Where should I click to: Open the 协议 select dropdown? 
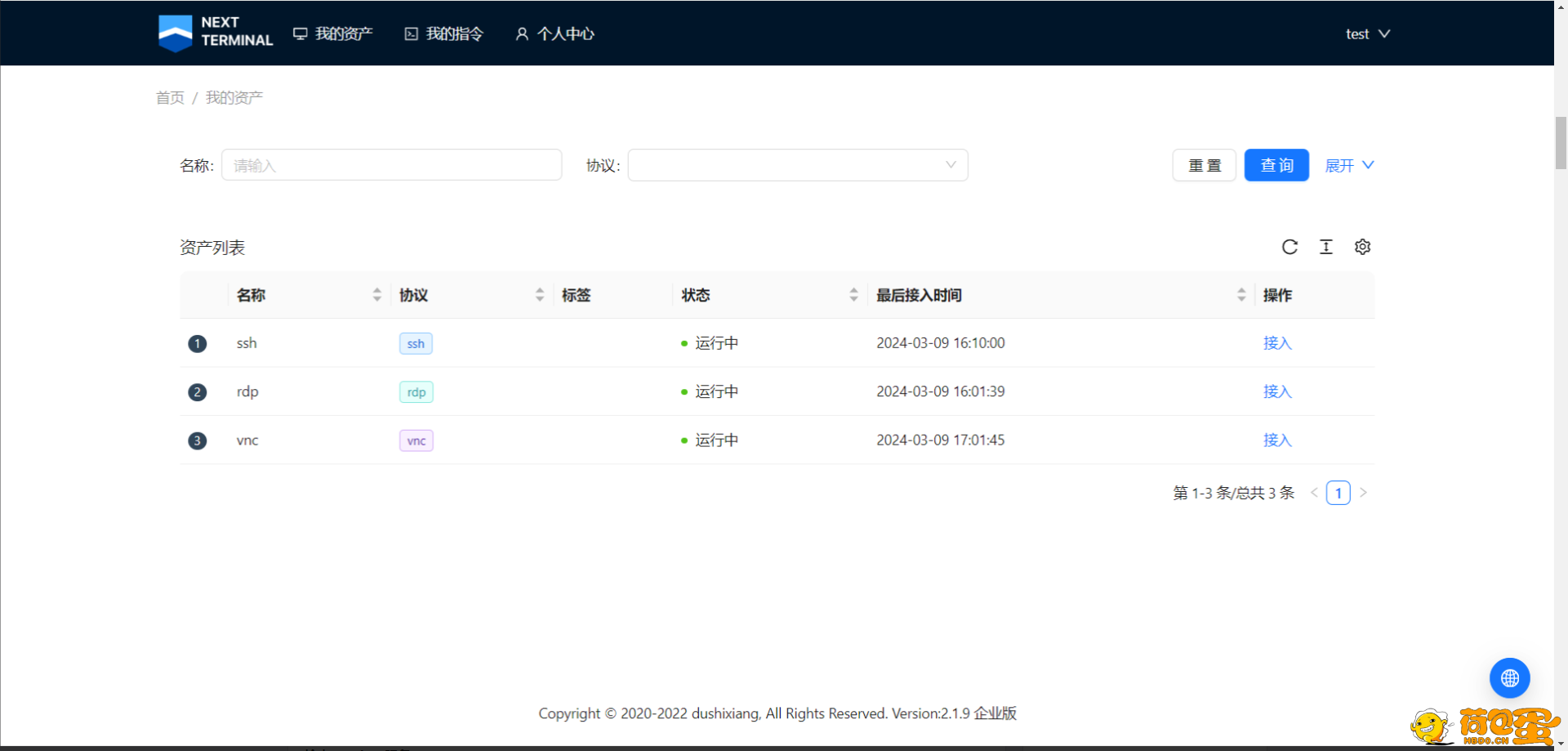798,165
